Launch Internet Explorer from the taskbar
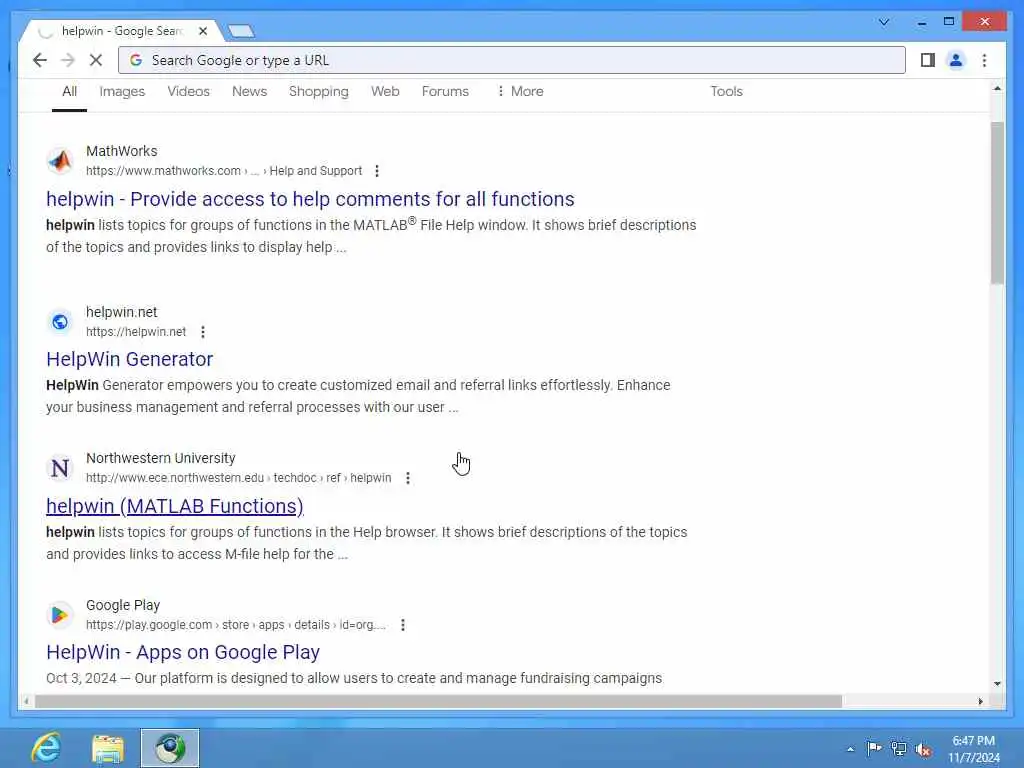Screen dimensions: 1024x768 pyautogui.click(x=46, y=748)
